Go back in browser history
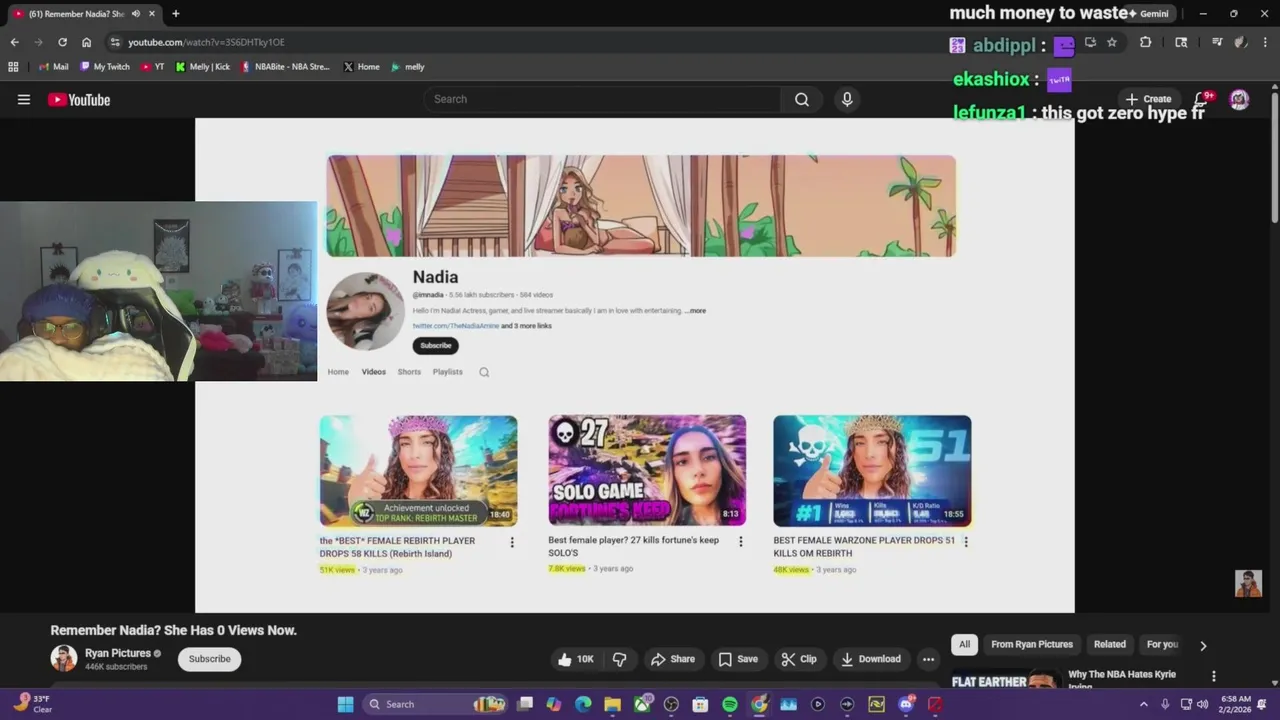The width and height of the screenshot is (1280, 720). click(14, 42)
